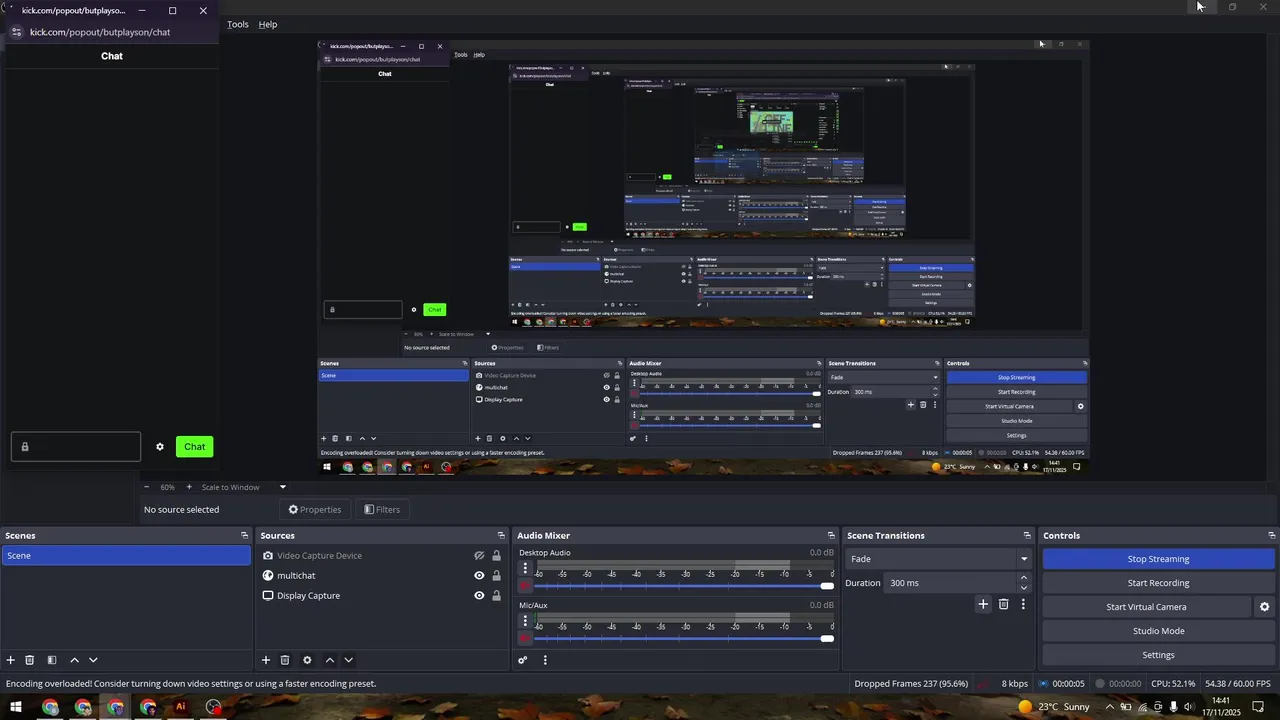Viewport: 1280px width, 720px height.
Task: Remove scene transition with trash icon
Action: [1004, 604]
